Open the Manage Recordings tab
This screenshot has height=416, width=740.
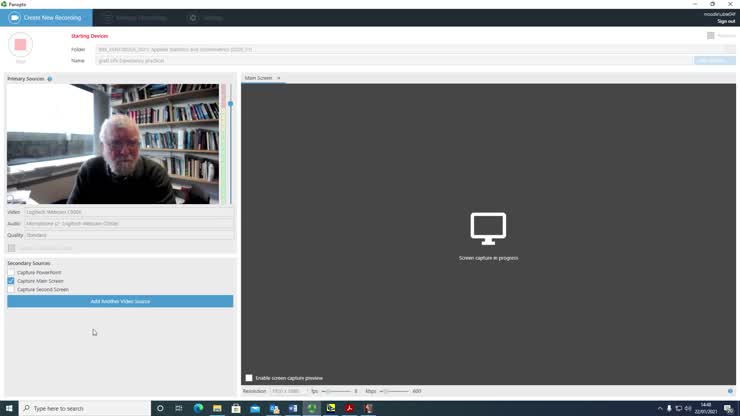[x=135, y=17]
